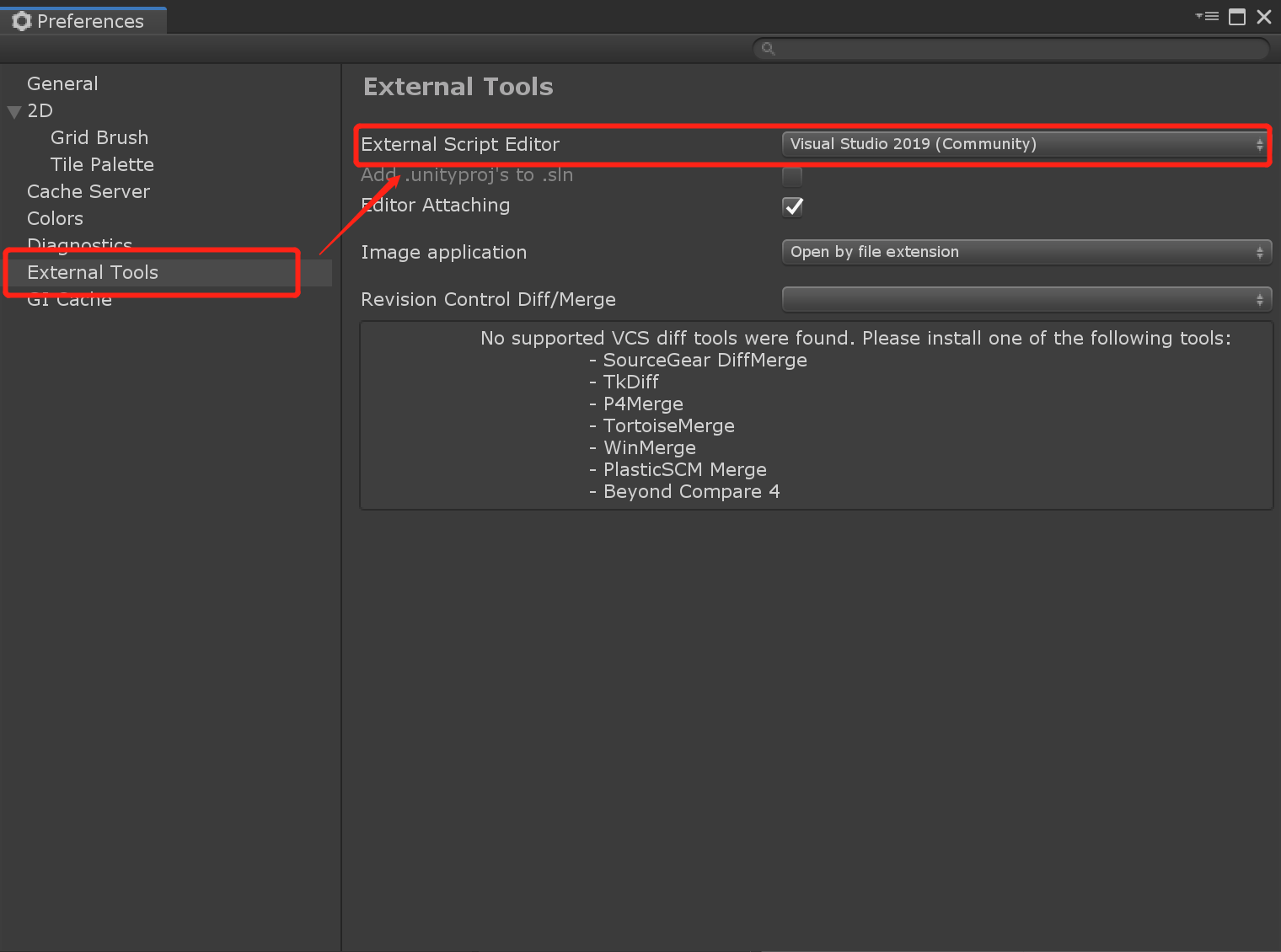Open the Image application dropdown
This screenshot has width=1281, height=952.
point(1024,252)
